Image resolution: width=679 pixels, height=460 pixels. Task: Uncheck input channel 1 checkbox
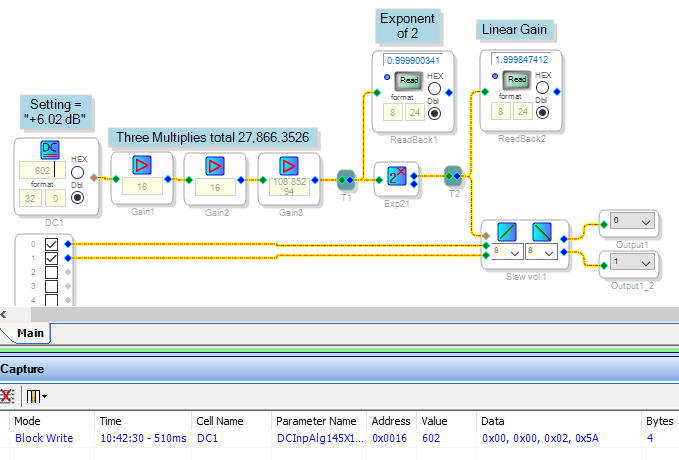(52, 259)
